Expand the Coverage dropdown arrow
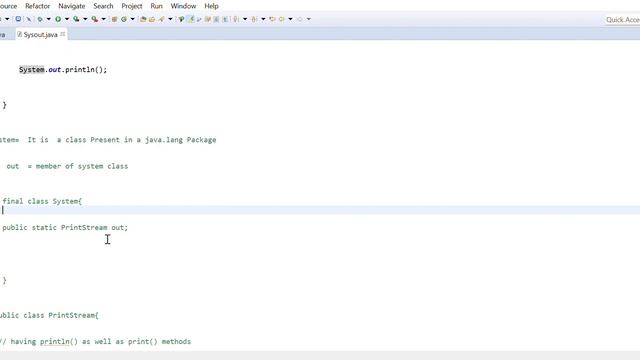Image resolution: width=640 pixels, height=360 pixels. coord(85,19)
